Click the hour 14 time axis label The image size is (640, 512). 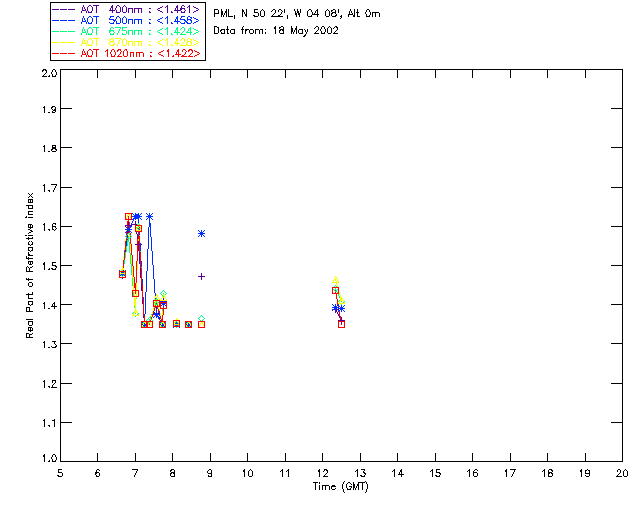pyautogui.click(x=398, y=473)
